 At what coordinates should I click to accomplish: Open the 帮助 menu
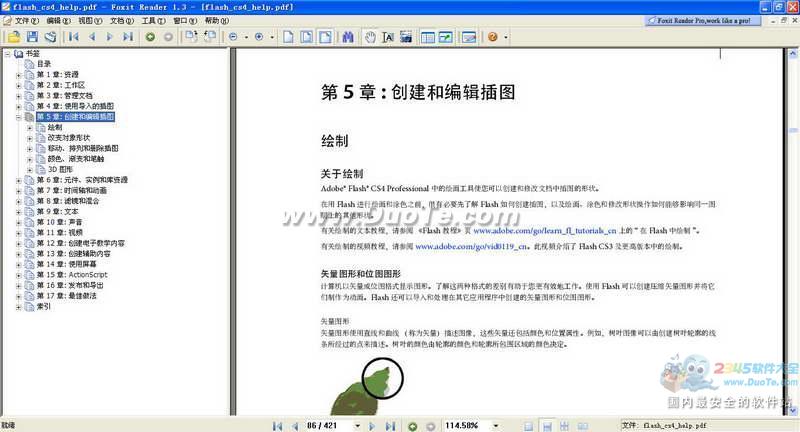coord(217,21)
